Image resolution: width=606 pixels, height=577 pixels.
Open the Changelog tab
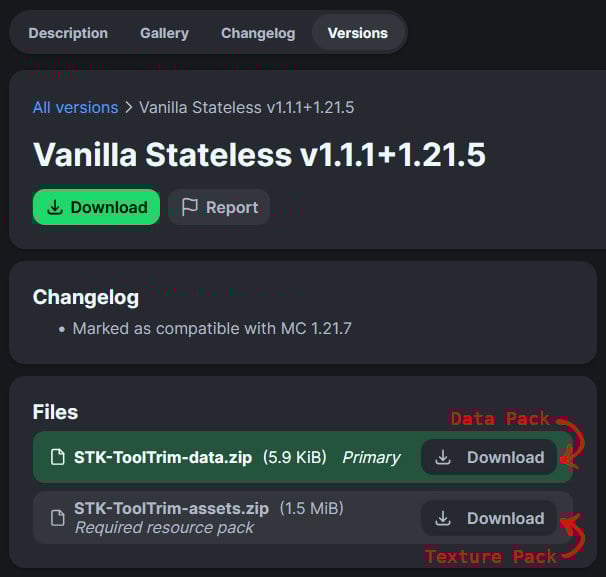pyautogui.click(x=258, y=33)
